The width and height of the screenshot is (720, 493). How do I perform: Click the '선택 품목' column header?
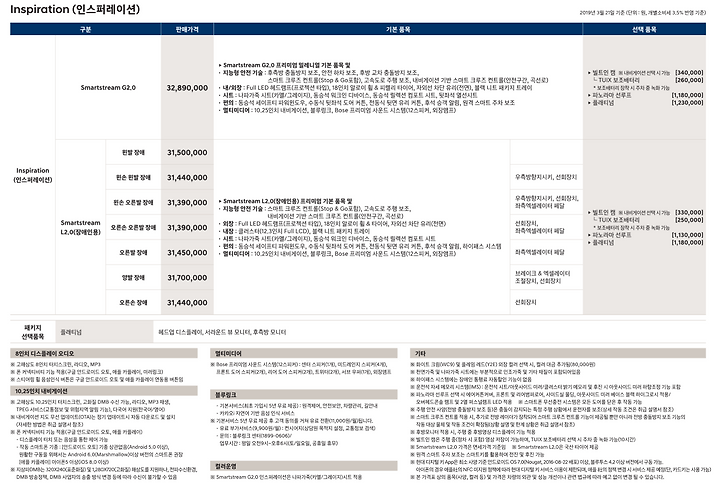click(x=644, y=29)
